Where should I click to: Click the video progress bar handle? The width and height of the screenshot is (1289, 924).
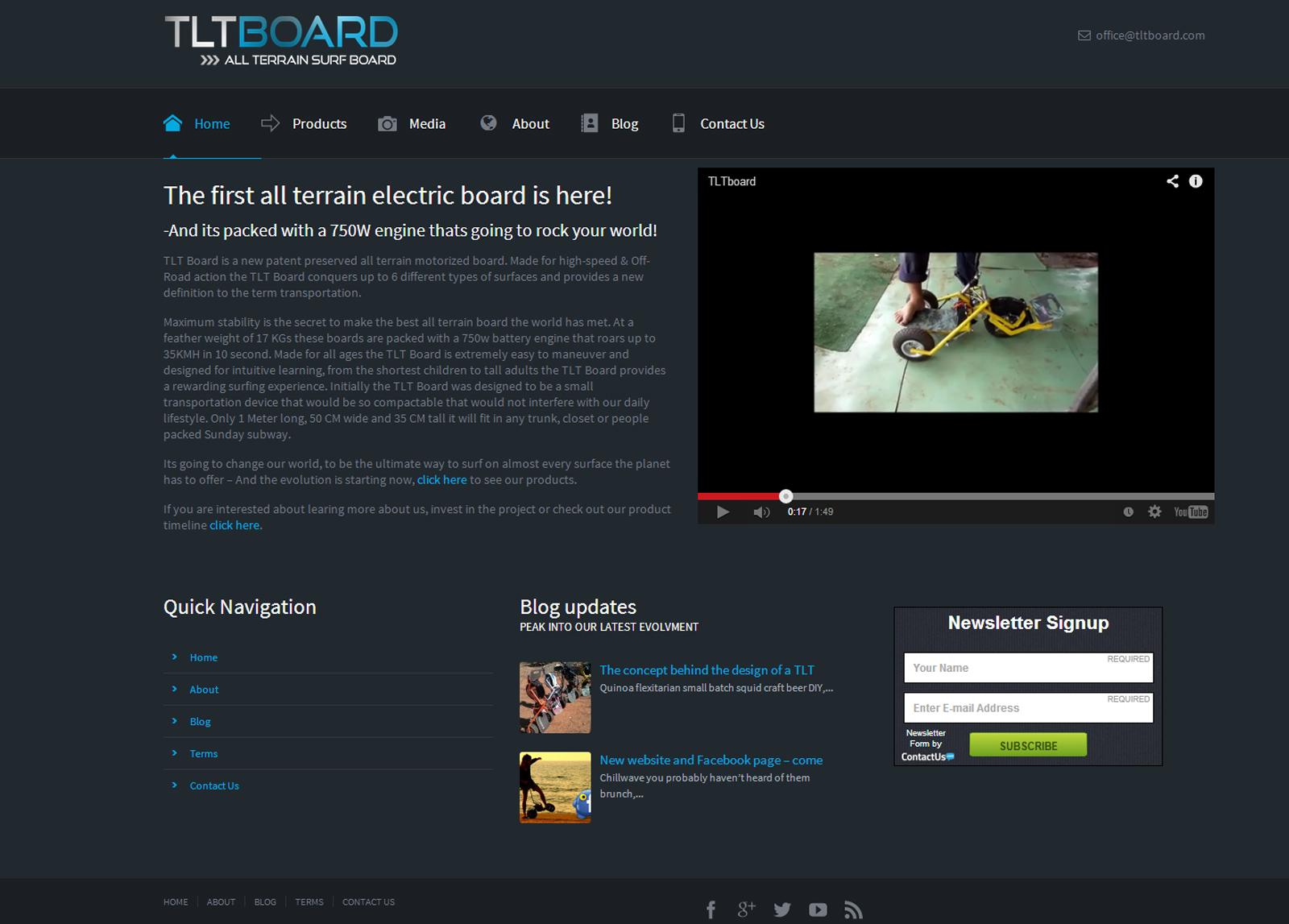786,496
